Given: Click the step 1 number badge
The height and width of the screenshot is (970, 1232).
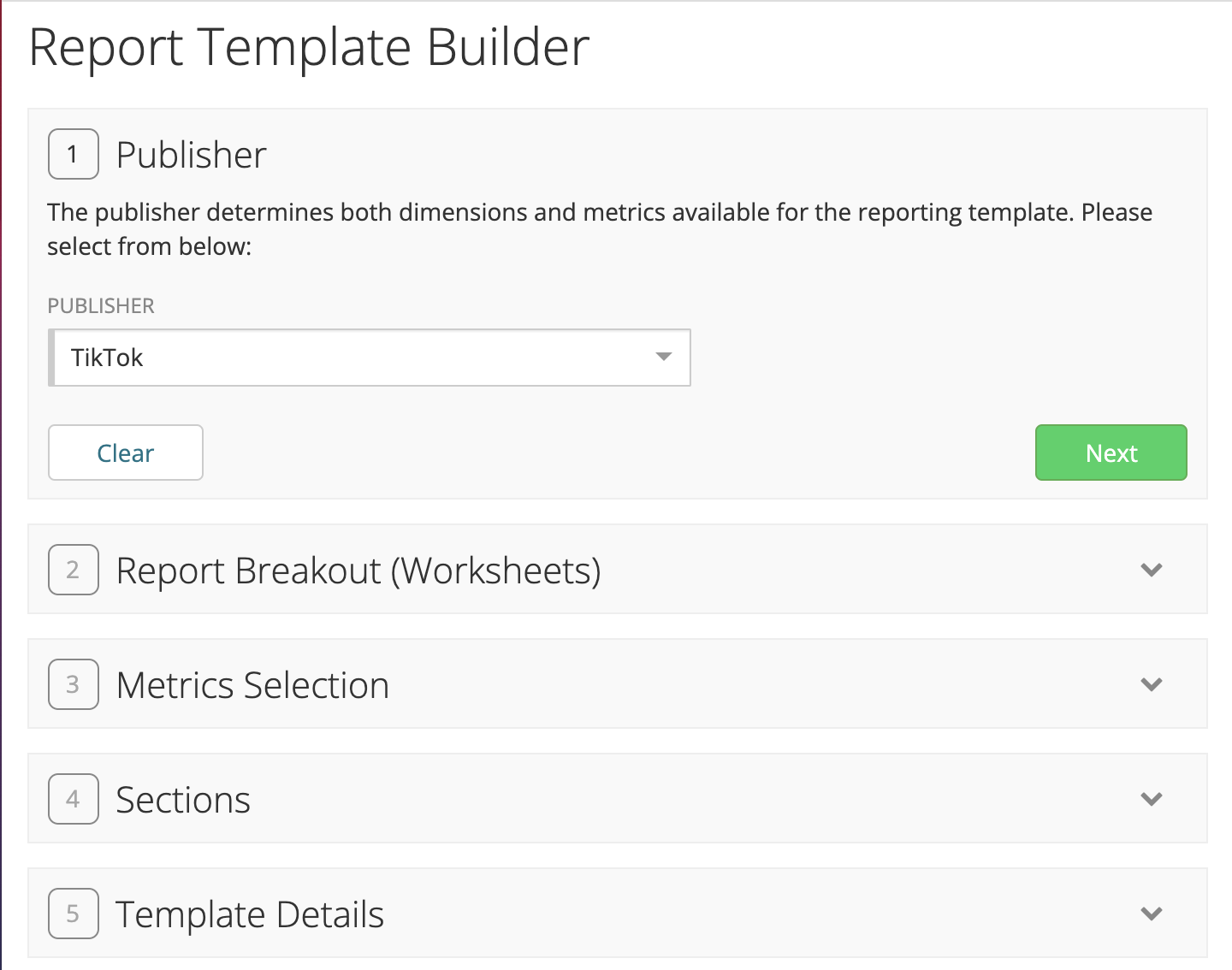Looking at the screenshot, I should click(x=74, y=154).
